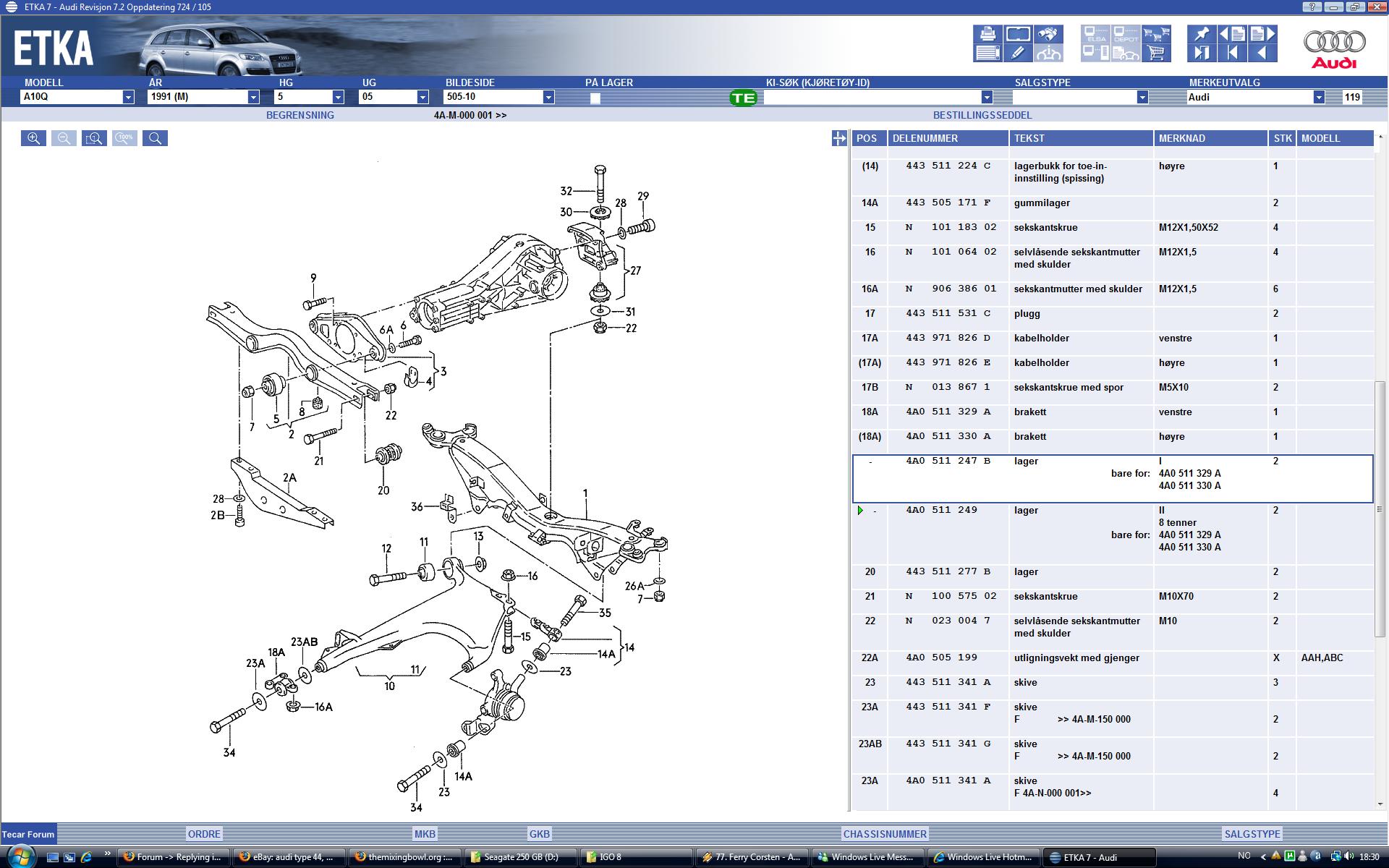Click the lined list icon below the printer
The image size is (1389, 868).
click(987, 53)
